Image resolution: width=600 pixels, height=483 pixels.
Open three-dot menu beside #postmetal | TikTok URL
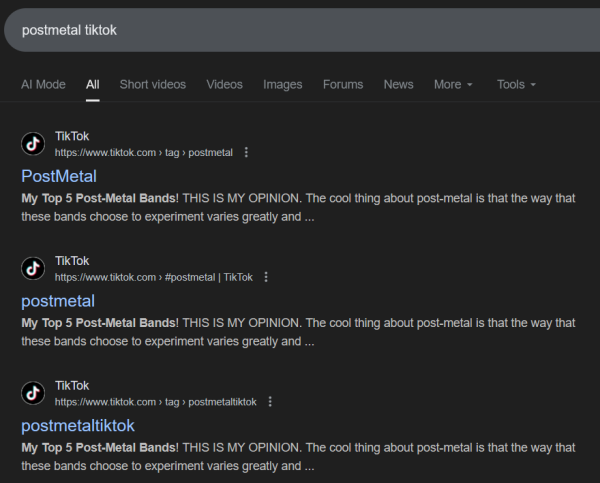pos(266,277)
